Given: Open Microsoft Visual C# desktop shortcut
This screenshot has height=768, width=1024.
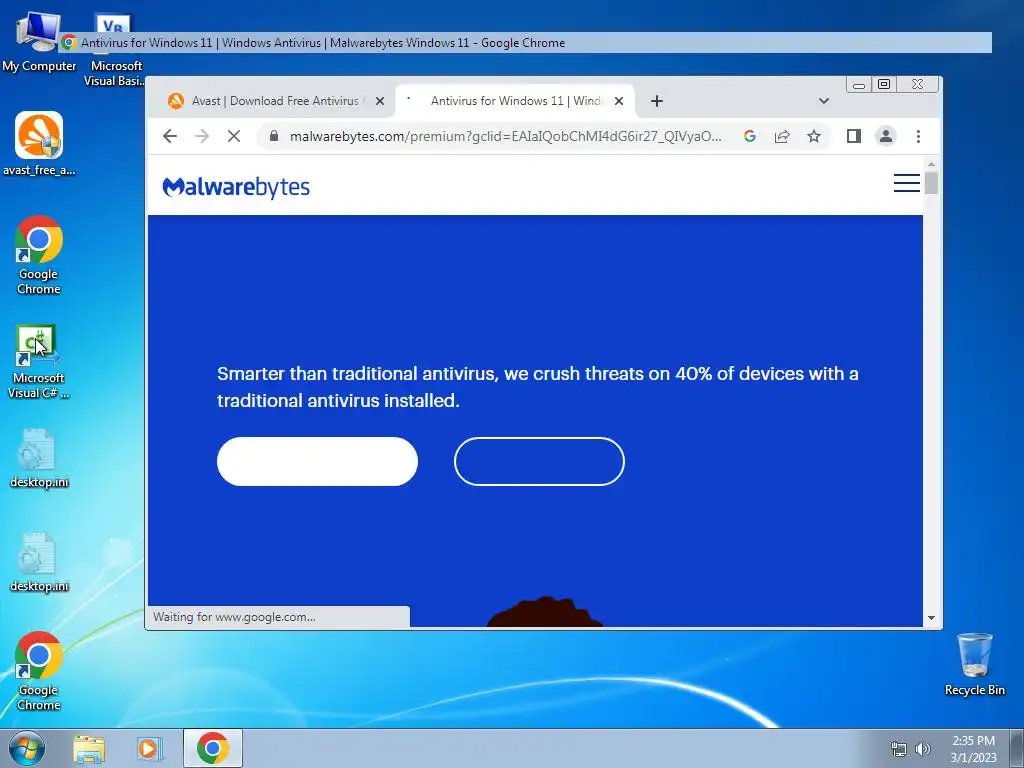Looking at the screenshot, I should tap(39, 361).
